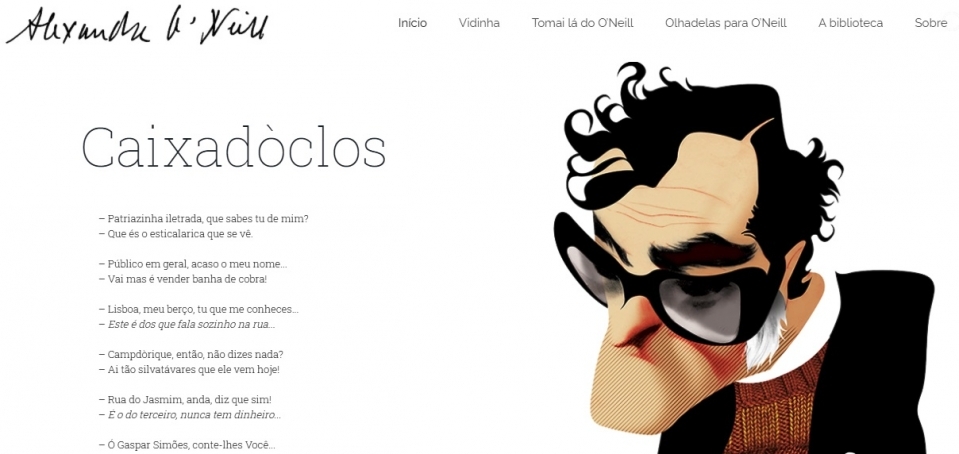Click the line 'Rua do Jasmim, anda, diz que sim!'

185,400
